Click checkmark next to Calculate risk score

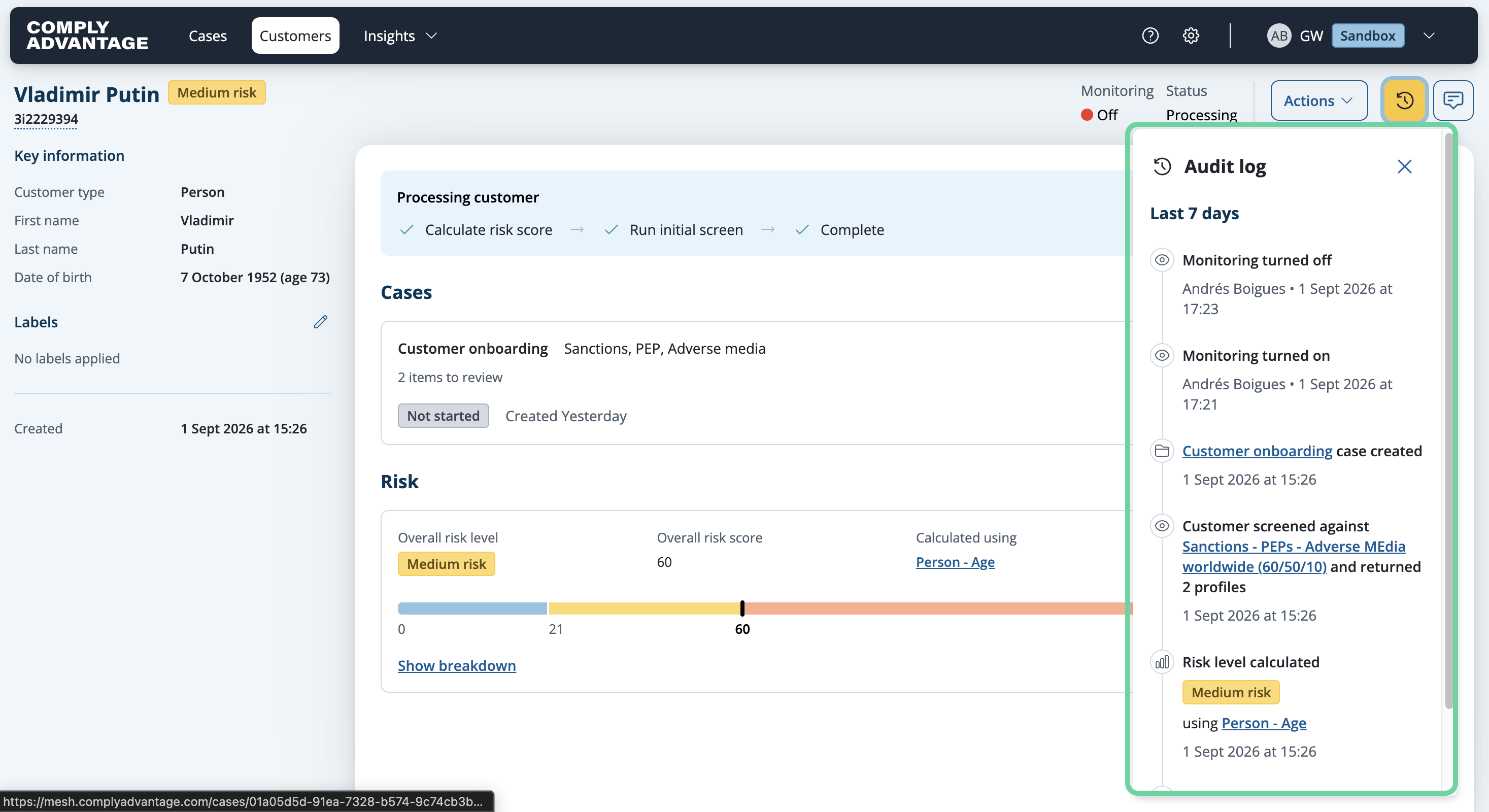pyautogui.click(x=407, y=230)
